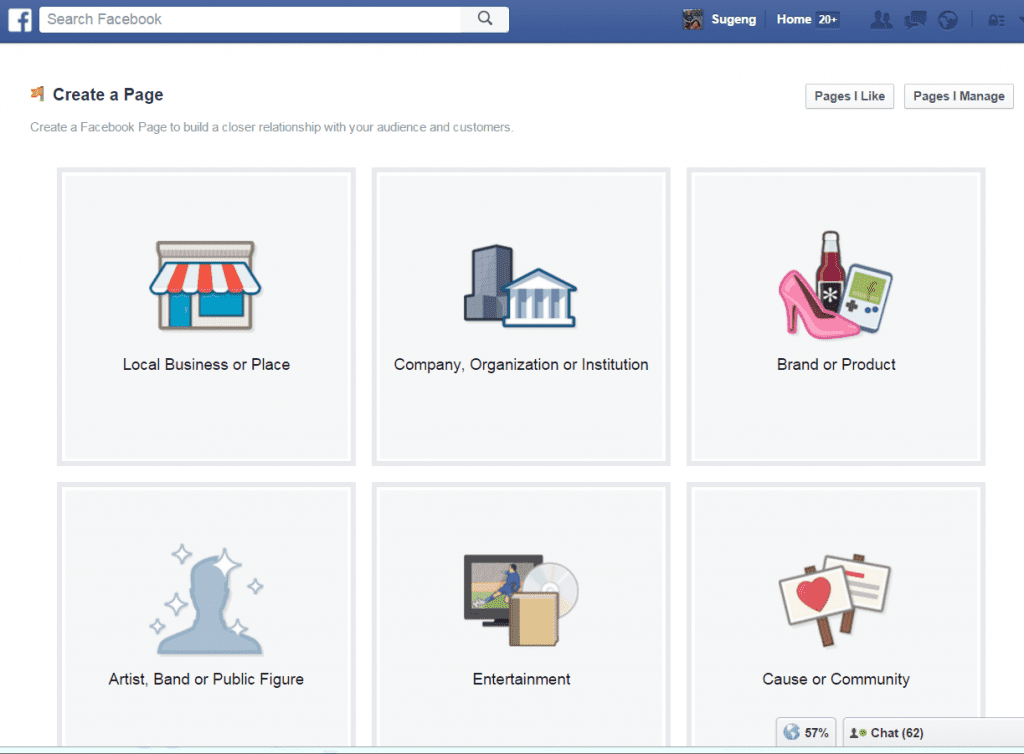Click the search magnifier button

pyautogui.click(x=485, y=19)
